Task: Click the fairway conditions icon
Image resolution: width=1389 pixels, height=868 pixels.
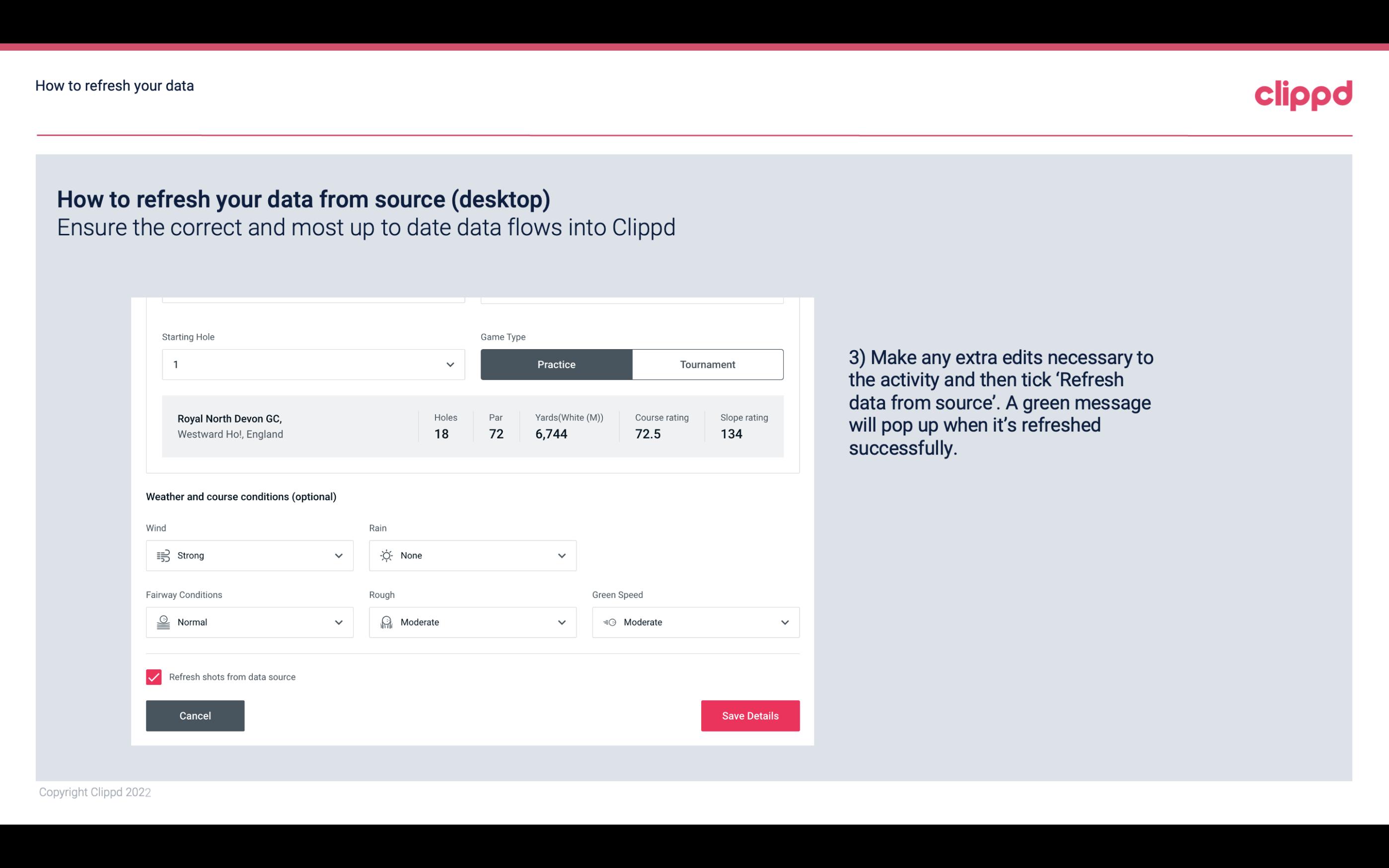Action: point(162,621)
